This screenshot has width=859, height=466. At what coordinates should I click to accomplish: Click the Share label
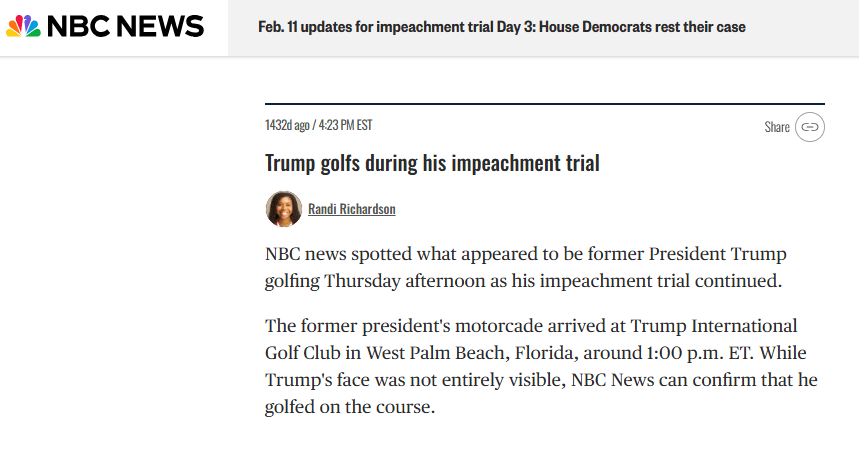(x=777, y=127)
